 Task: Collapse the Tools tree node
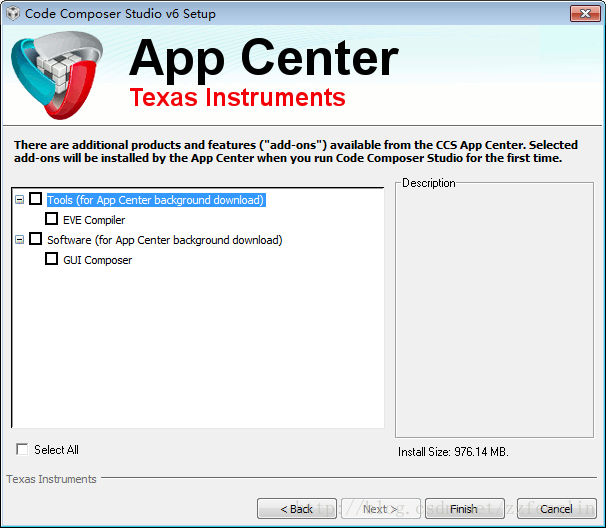coord(19,200)
